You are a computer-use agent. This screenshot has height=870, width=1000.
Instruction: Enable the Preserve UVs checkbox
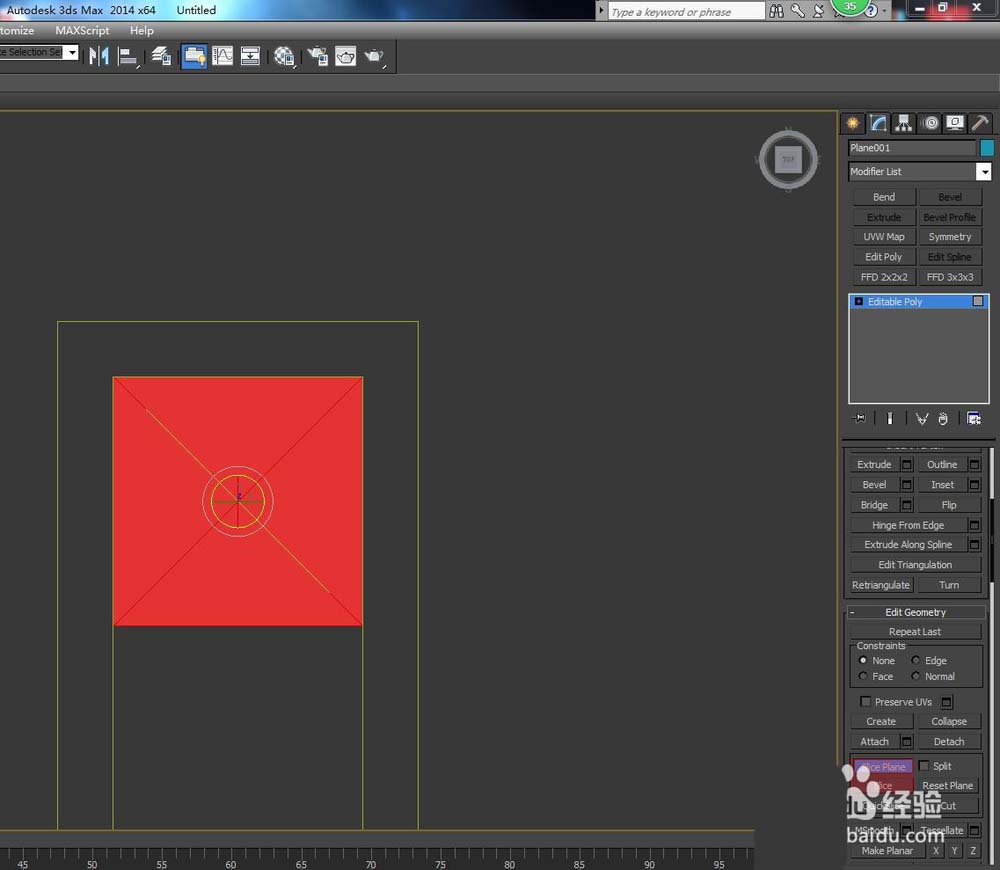[866, 702]
